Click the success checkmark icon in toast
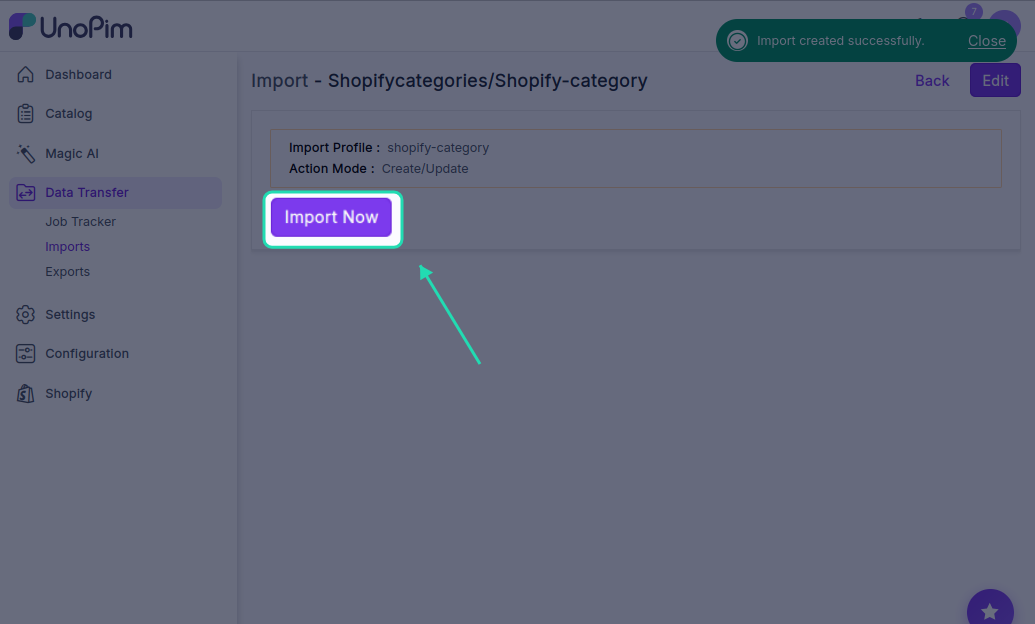This screenshot has width=1035, height=624. [x=737, y=41]
